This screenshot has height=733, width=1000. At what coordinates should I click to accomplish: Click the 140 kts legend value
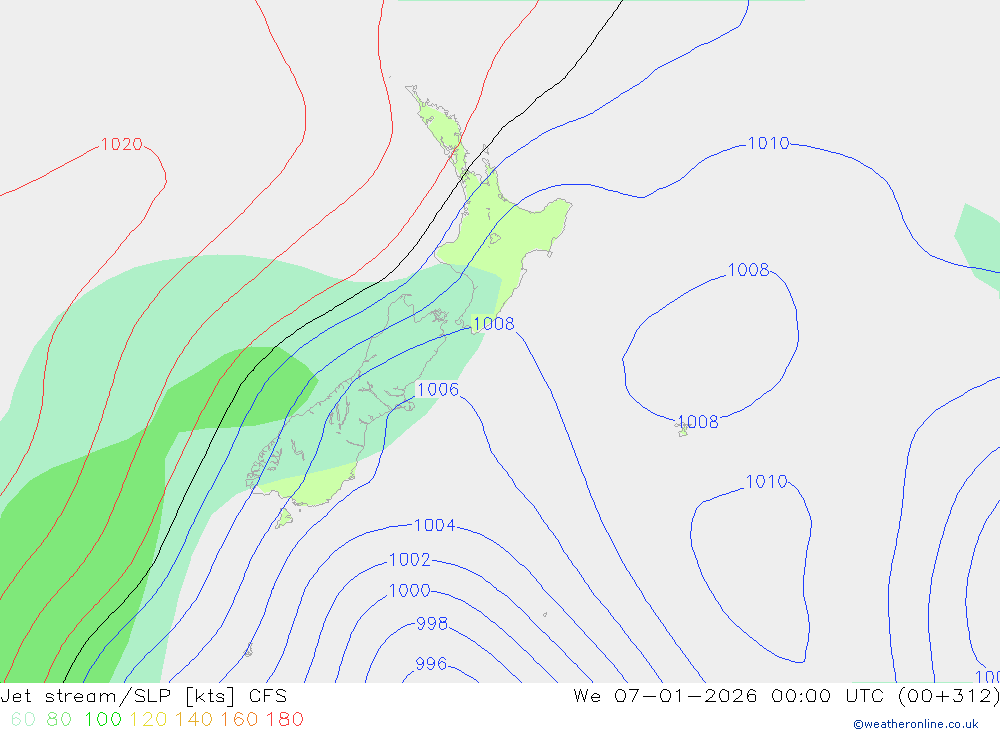pyautogui.click(x=194, y=719)
